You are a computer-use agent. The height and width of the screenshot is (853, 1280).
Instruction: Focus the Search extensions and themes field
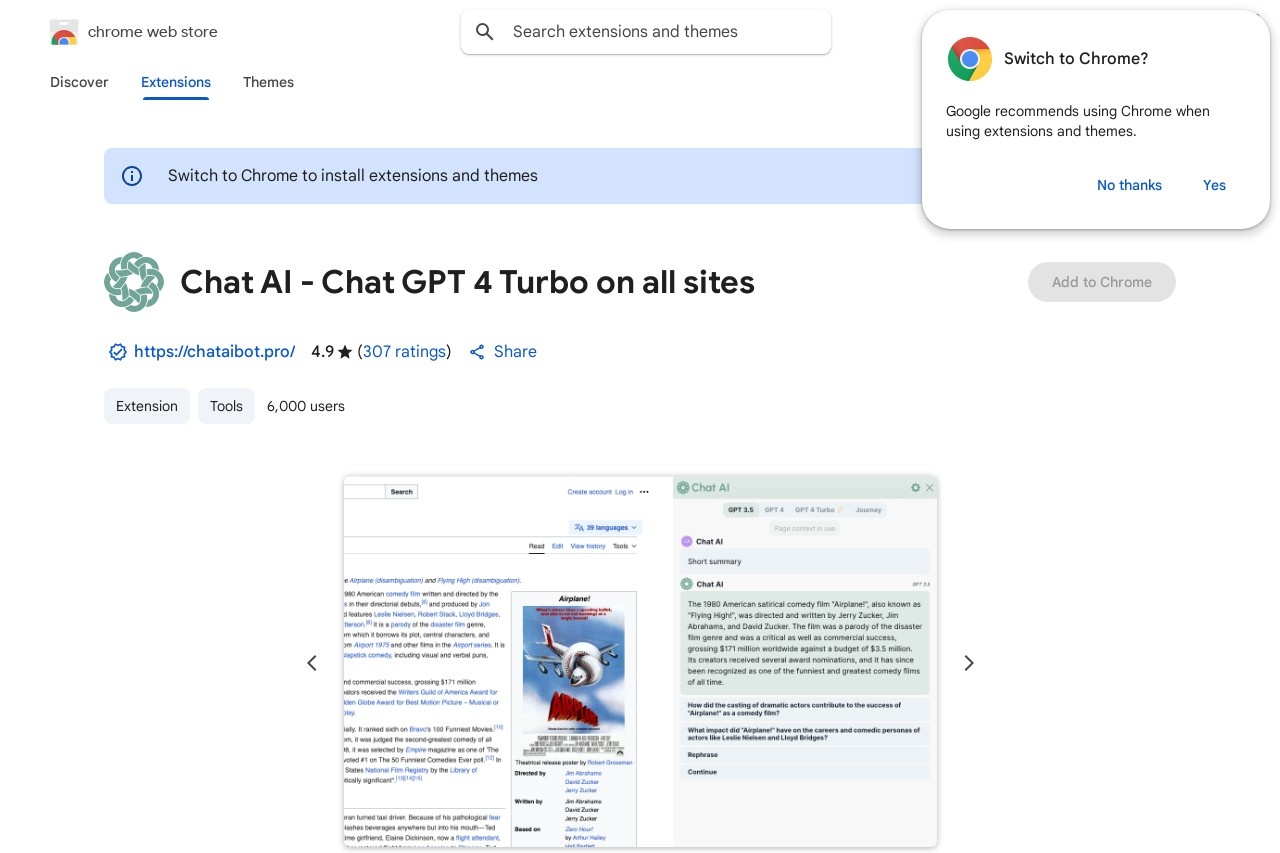tap(646, 32)
